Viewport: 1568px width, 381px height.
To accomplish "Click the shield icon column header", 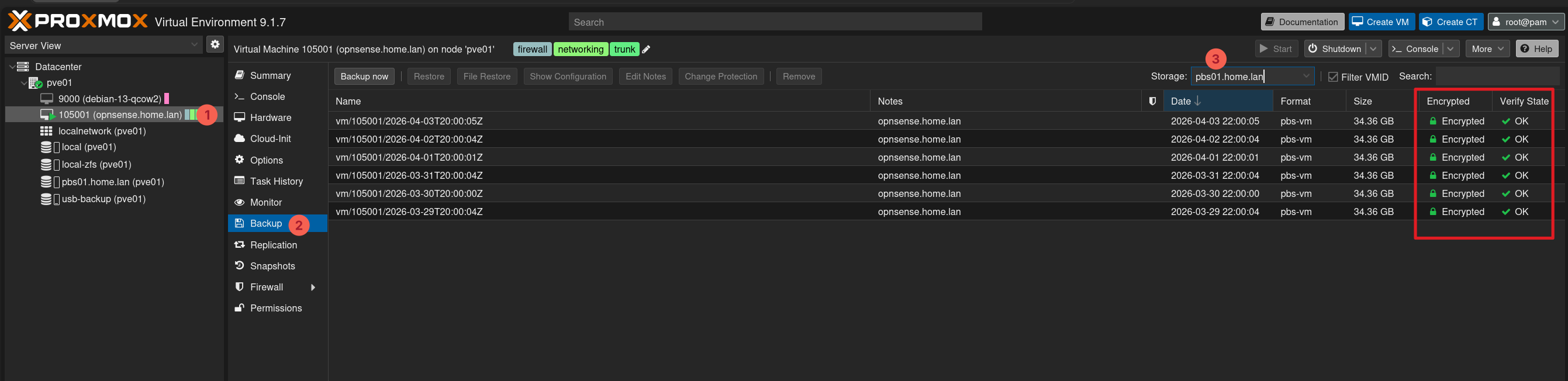I will 1152,101.
